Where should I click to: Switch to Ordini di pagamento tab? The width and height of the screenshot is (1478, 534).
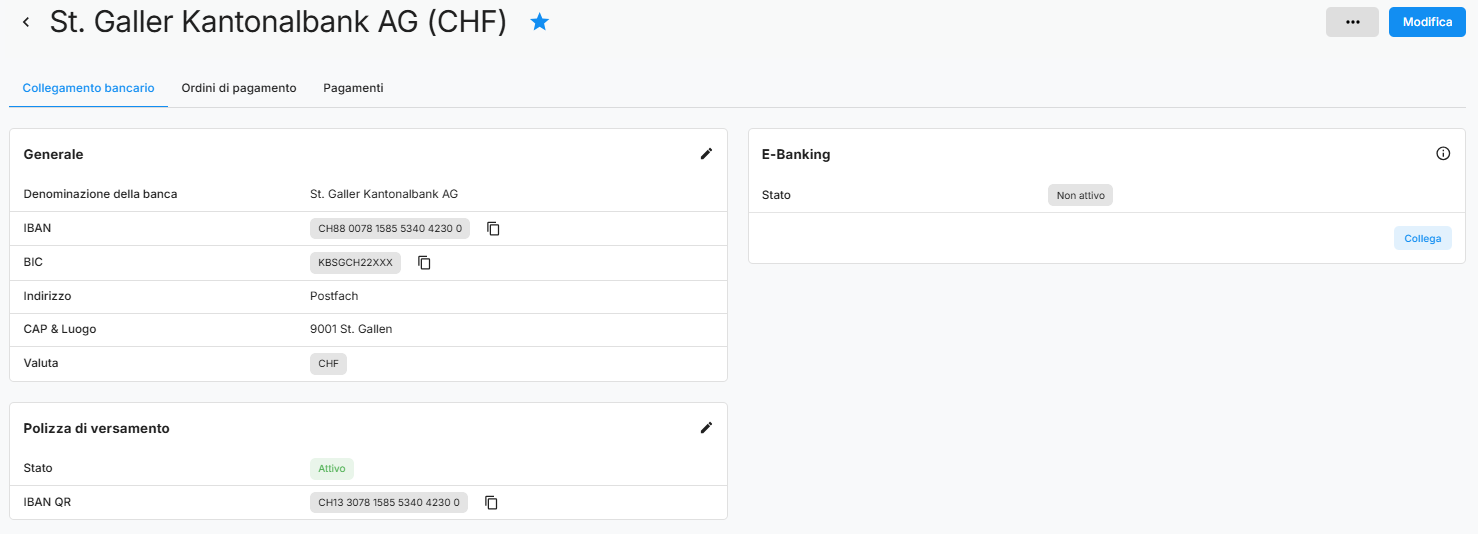pyautogui.click(x=239, y=88)
